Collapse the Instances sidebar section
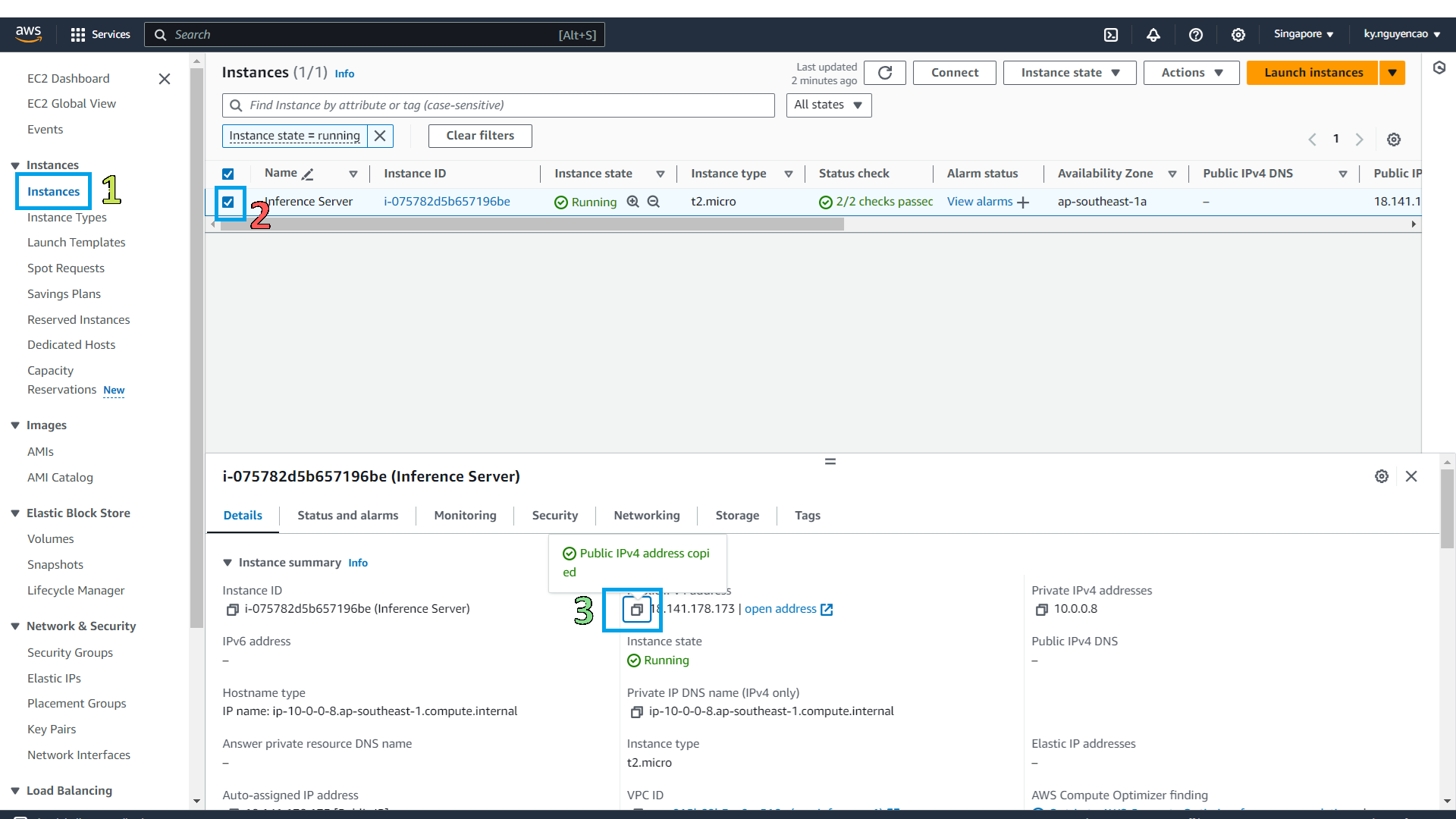Screen dimensions: 1456x819 [x=15, y=166]
